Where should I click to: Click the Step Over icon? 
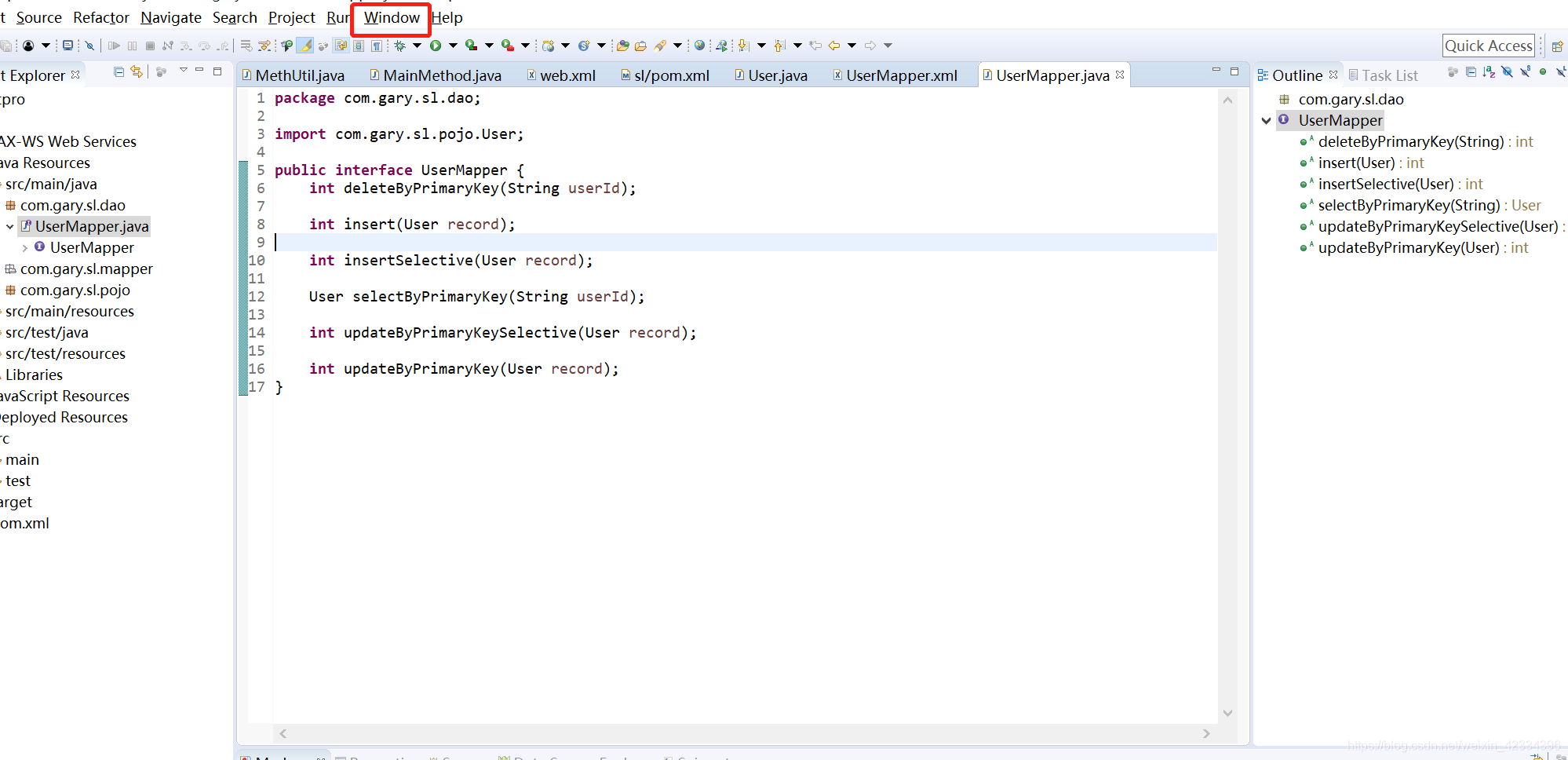click(x=204, y=46)
